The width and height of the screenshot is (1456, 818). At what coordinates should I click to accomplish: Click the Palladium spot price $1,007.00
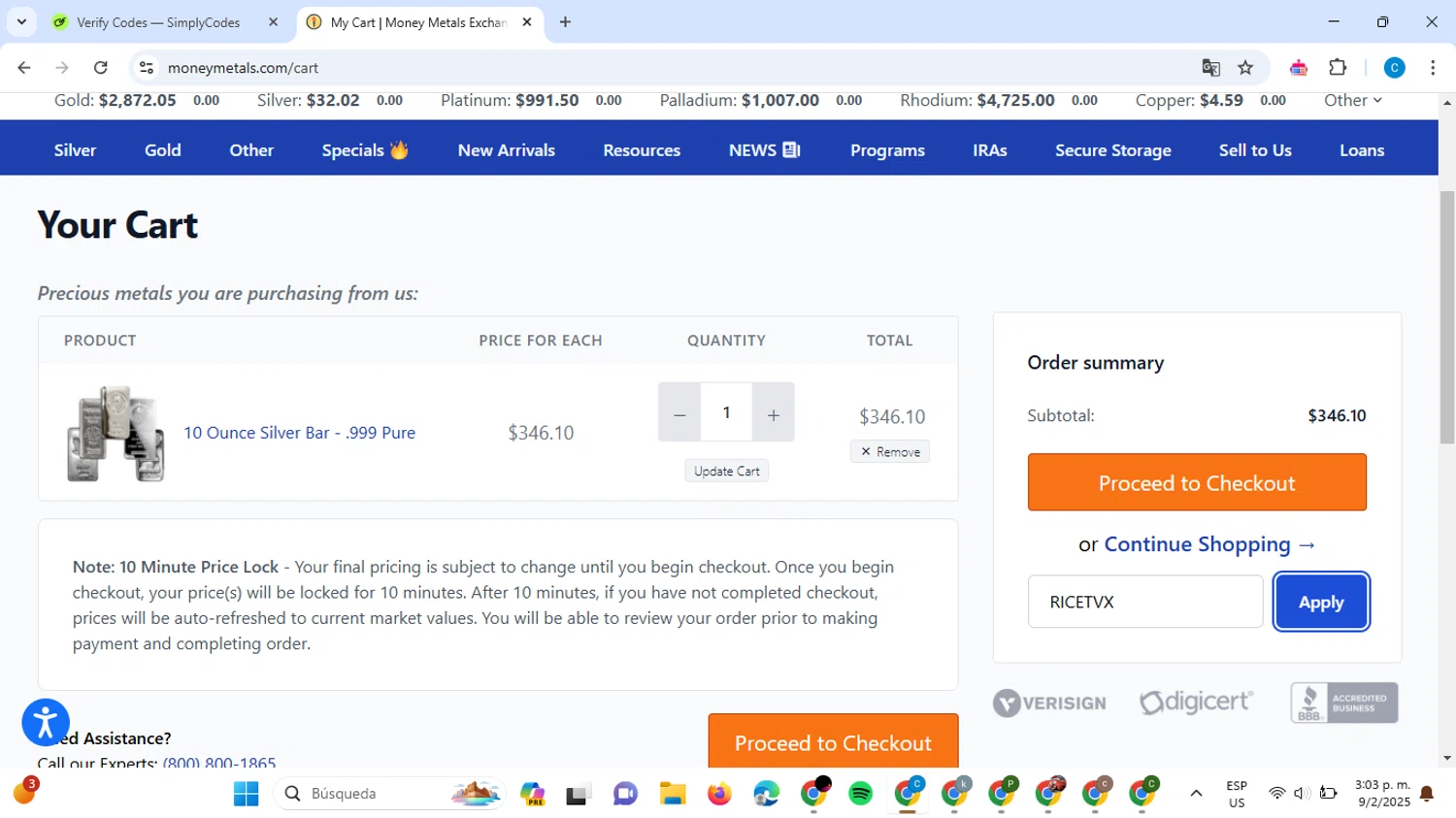pos(780,100)
